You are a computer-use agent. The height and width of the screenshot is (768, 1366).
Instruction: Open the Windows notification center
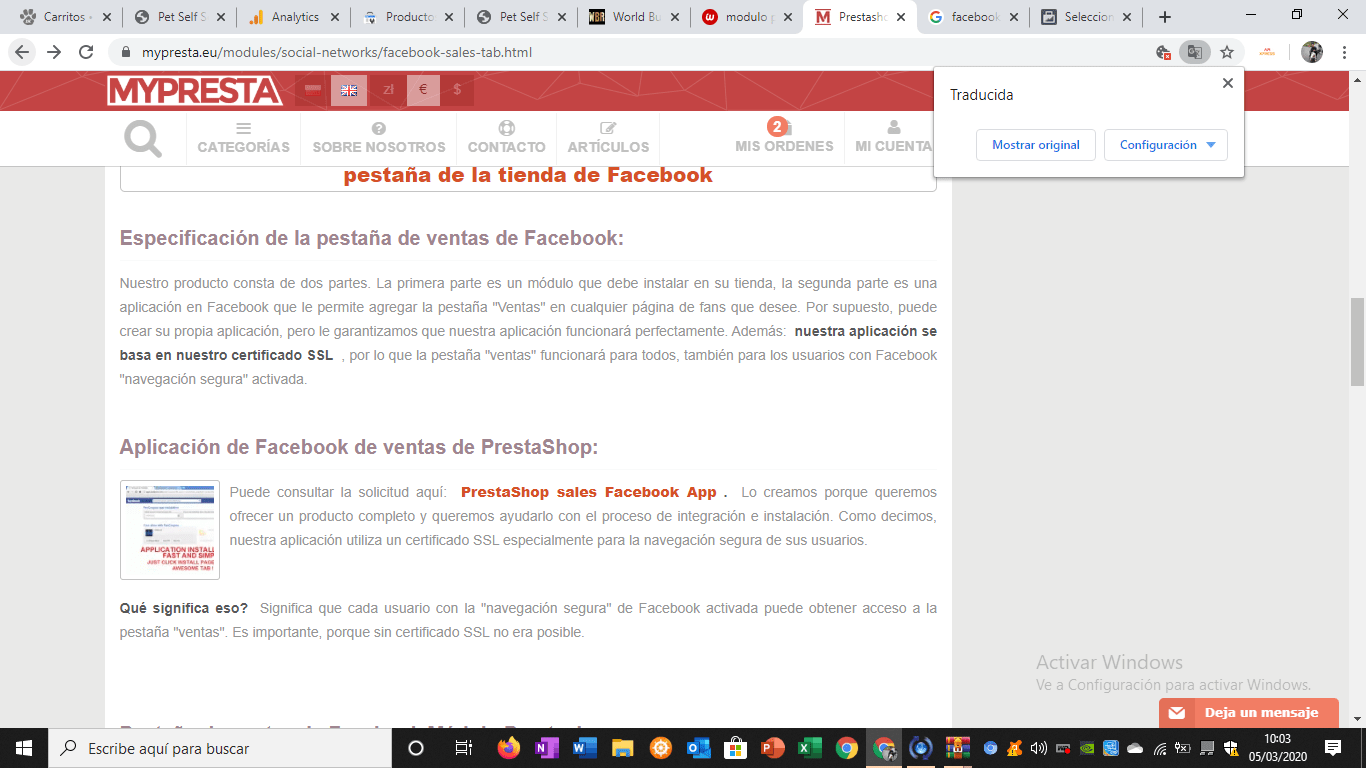click(x=1332, y=748)
